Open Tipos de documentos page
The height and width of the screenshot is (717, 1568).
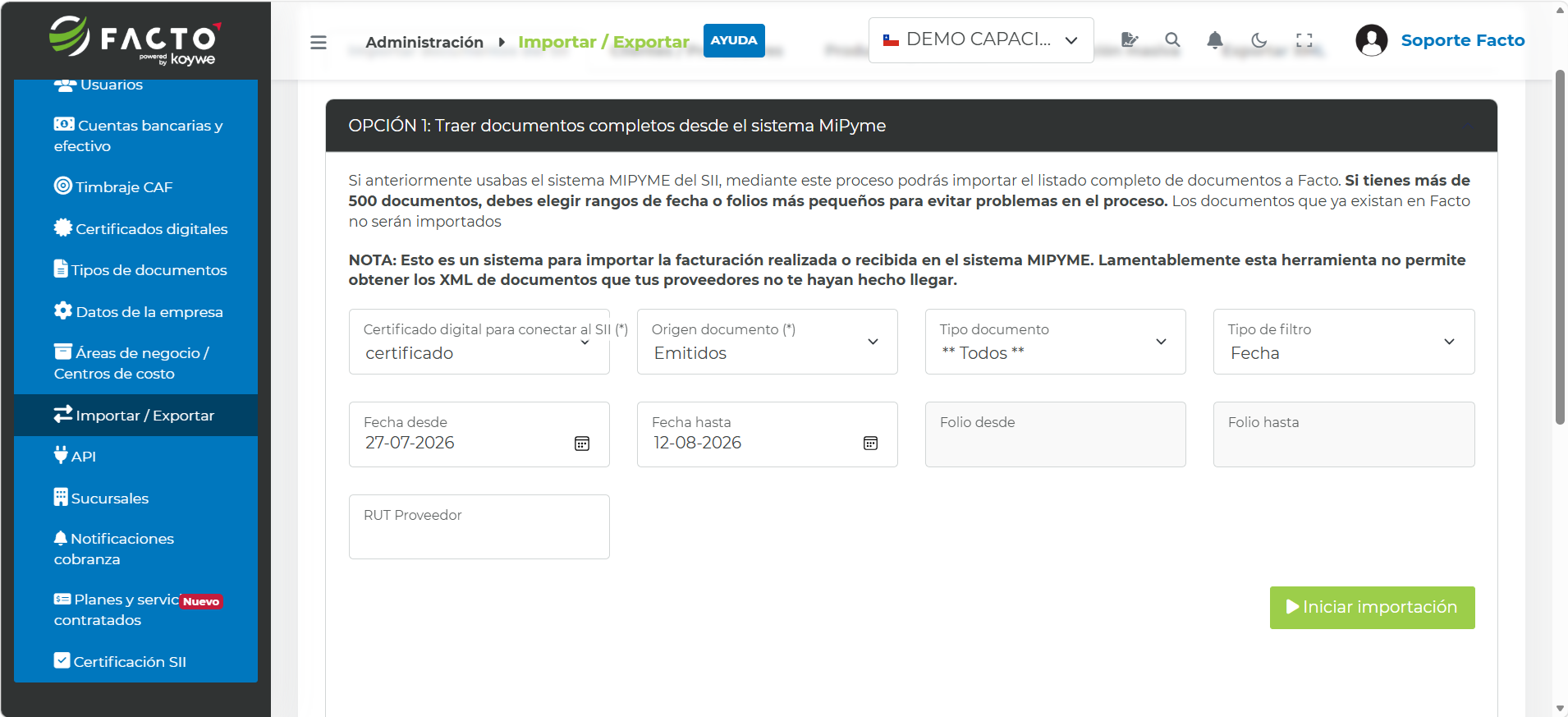(135, 270)
